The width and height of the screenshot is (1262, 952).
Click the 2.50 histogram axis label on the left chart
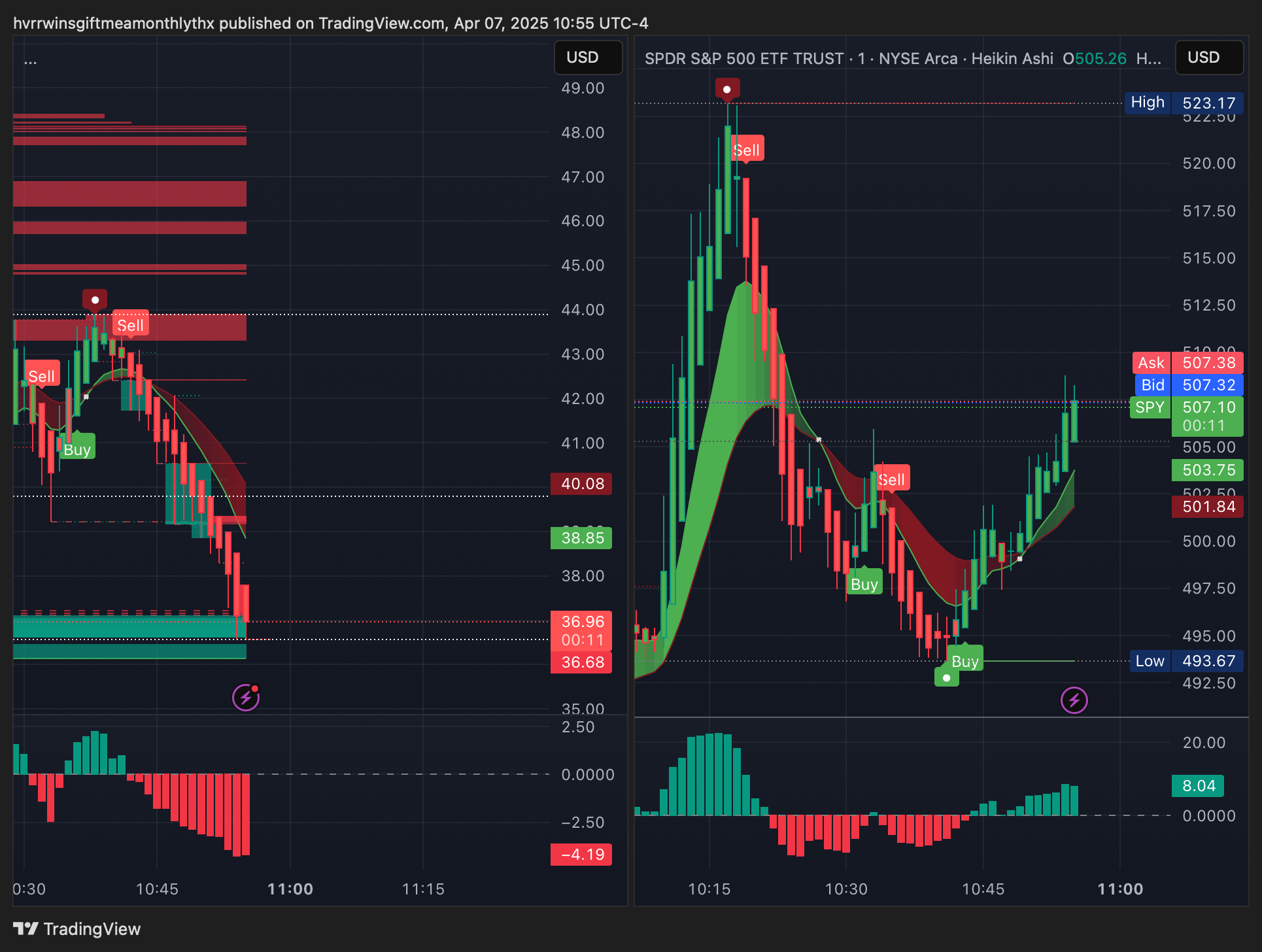click(x=578, y=727)
